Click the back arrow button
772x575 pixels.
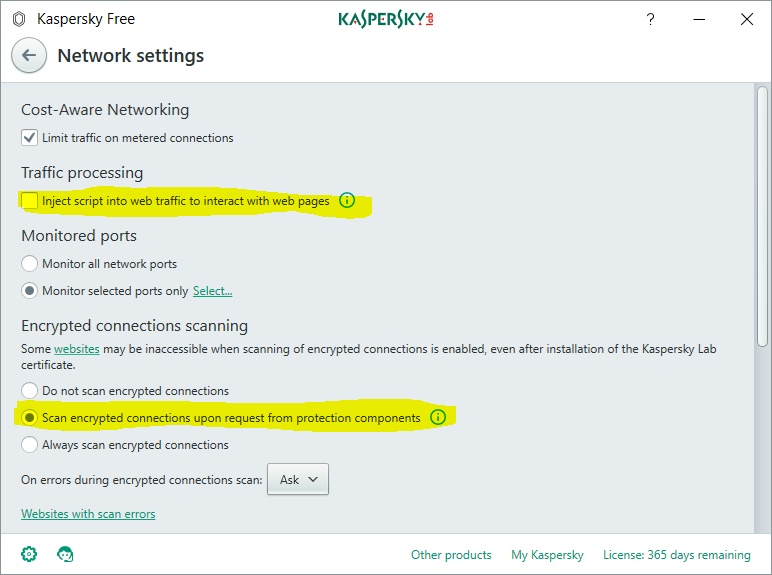(29, 56)
